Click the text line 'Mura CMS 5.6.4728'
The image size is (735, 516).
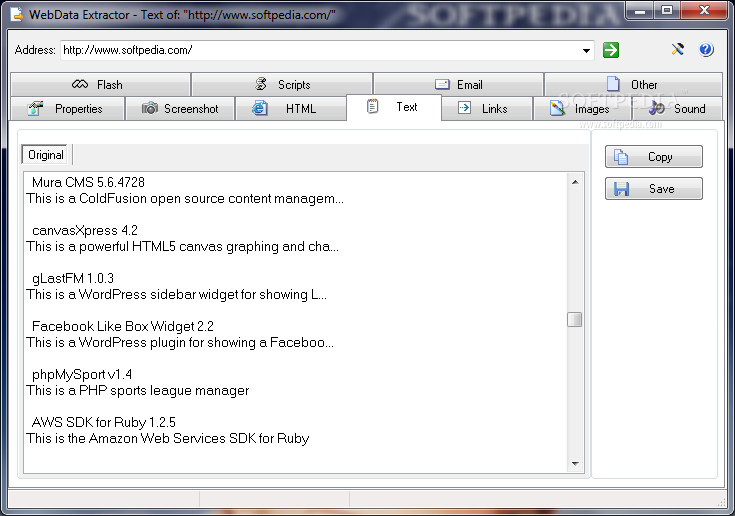point(88,182)
